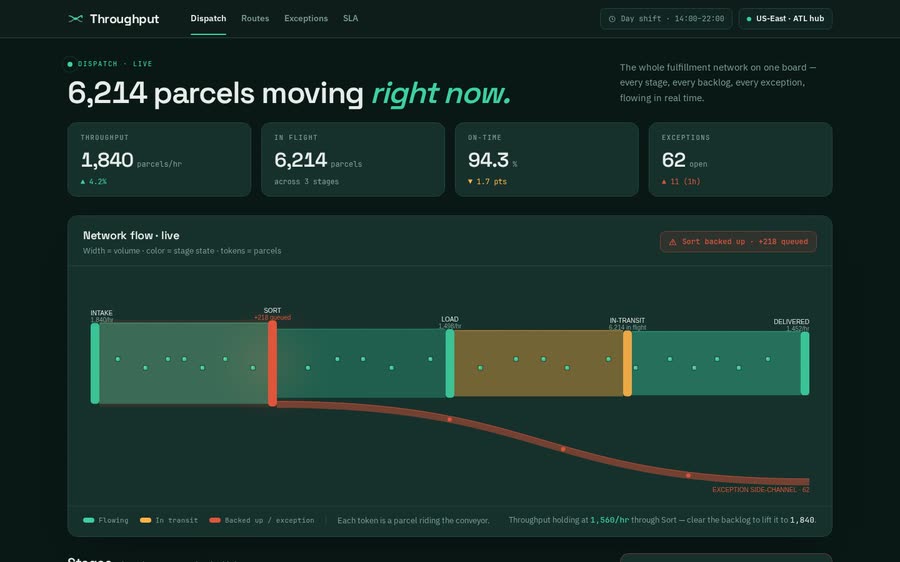Click the red up arrow in Exceptions card
The height and width of the screenshot is (562, 900).
tap(664, 181)
